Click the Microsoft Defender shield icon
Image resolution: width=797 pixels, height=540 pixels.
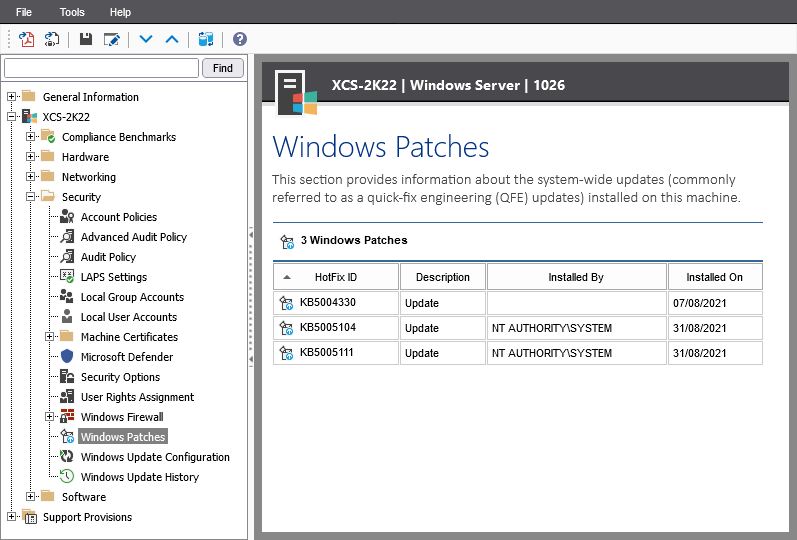point(67,356)
